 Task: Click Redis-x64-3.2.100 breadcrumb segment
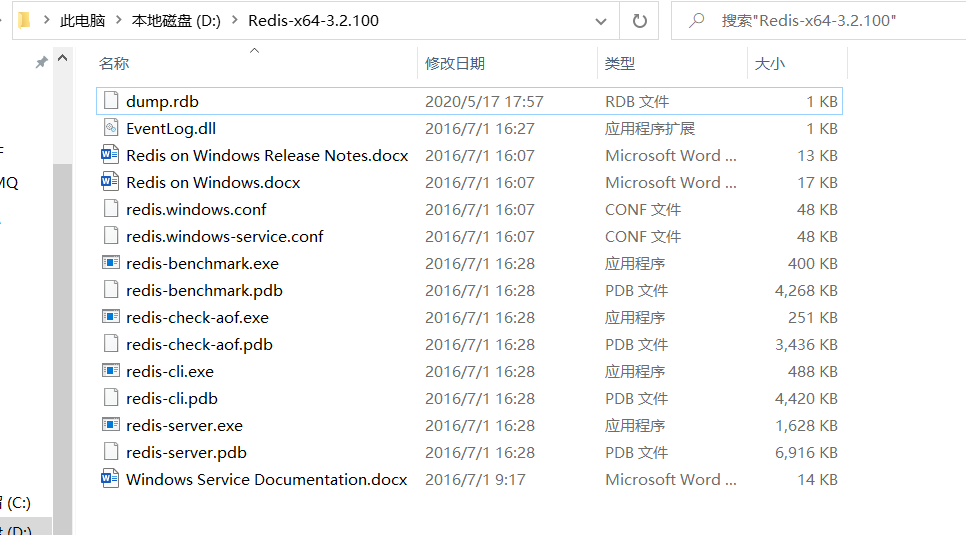(x=314, y=21)
